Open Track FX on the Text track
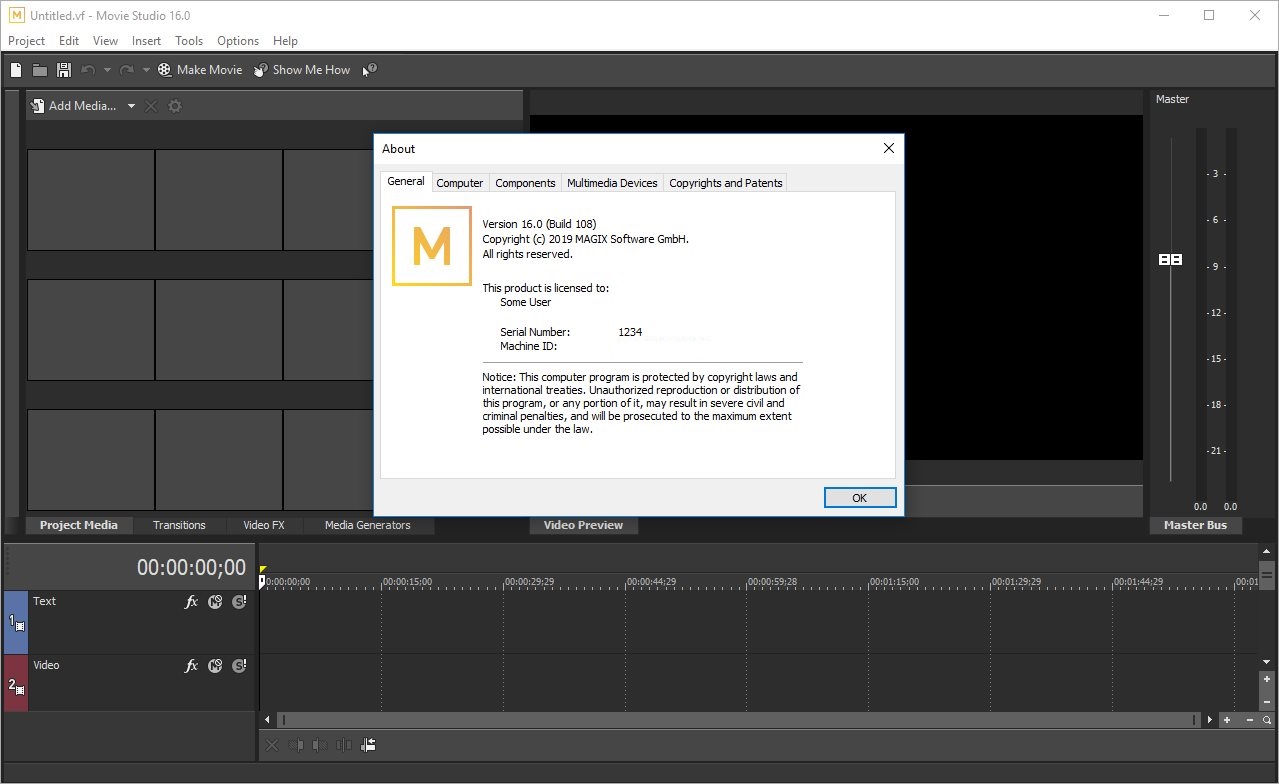This screenshot has height=784, width=1279. click(x=192, y=602)
